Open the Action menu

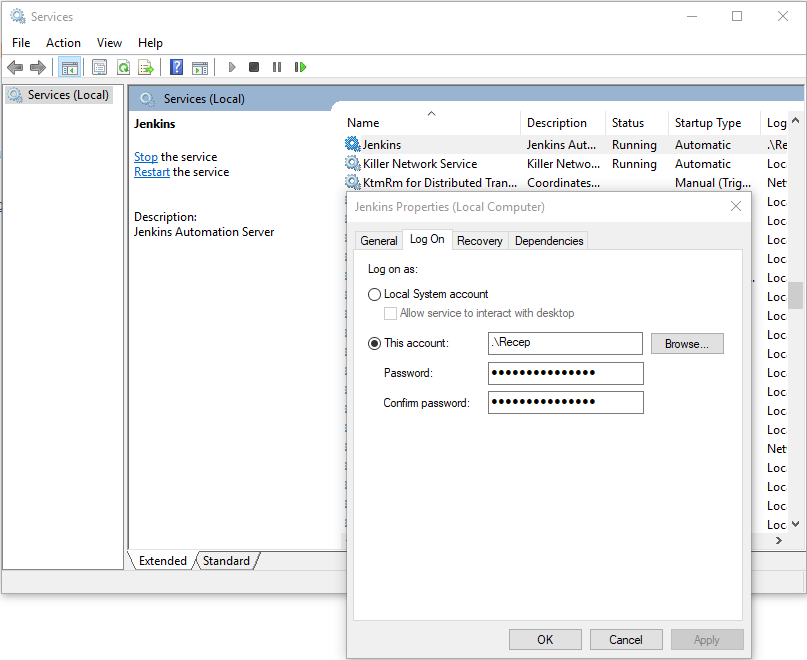coord(63,43)
